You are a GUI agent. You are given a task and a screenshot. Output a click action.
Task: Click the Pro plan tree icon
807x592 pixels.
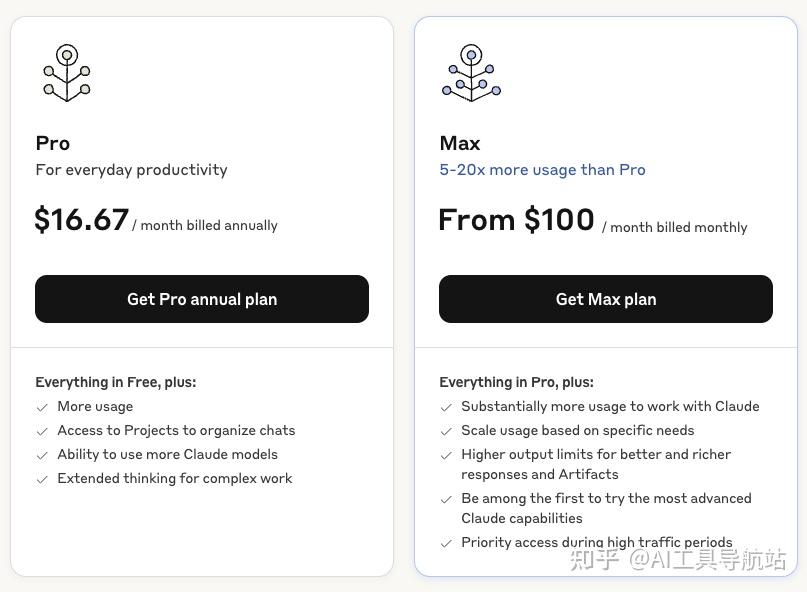[67, 73]
